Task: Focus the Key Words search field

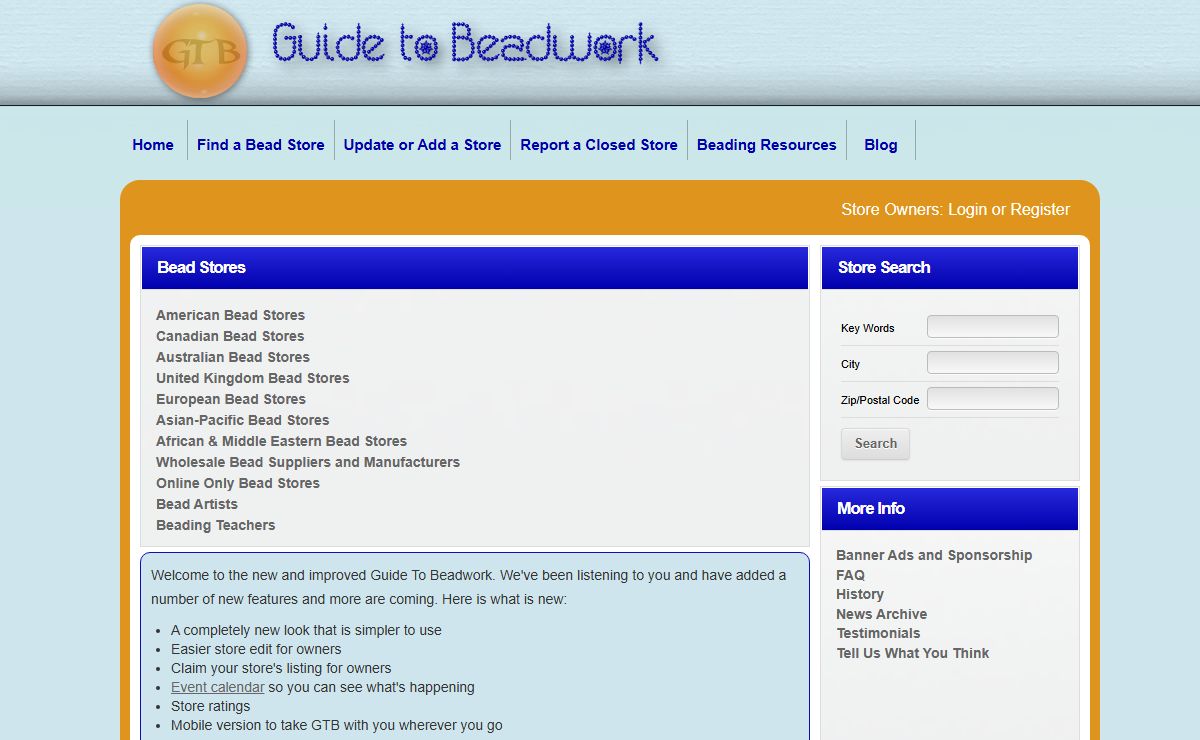Action: [x=993, y=327]
